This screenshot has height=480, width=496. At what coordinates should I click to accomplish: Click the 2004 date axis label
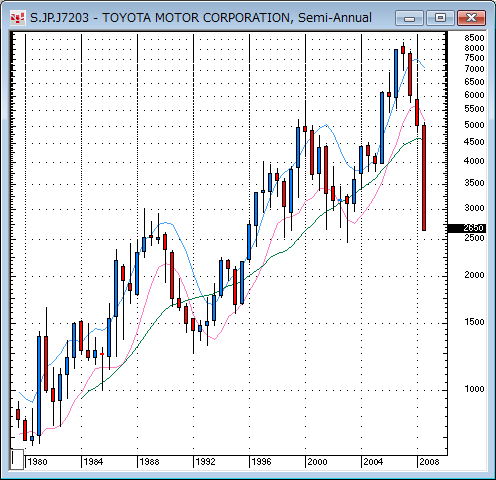[373, 462]
